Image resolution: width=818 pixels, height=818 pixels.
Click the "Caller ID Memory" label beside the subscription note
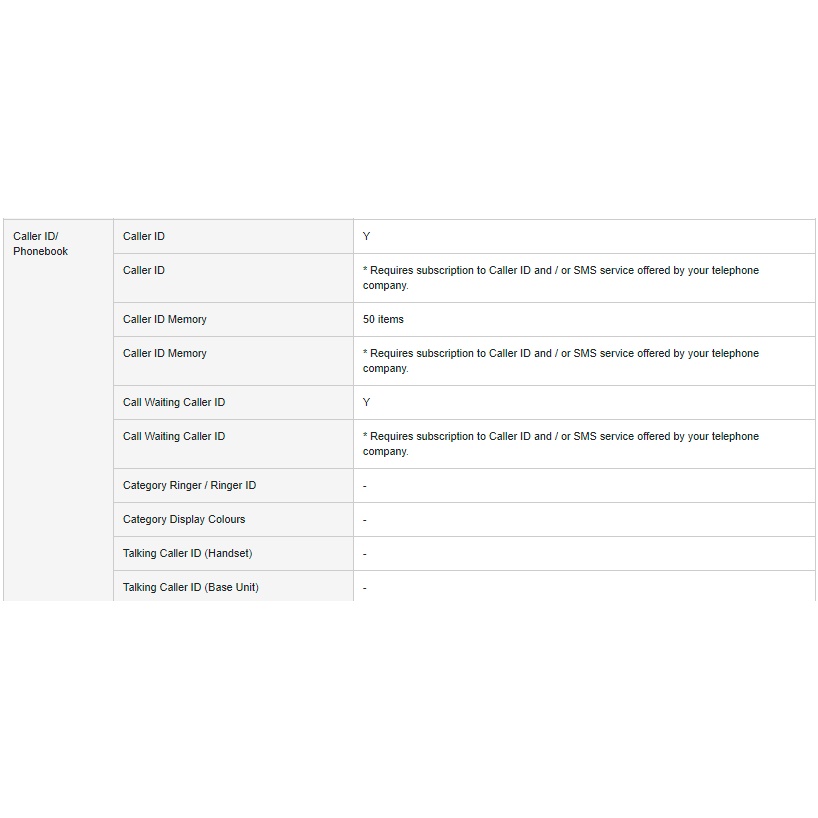click(x=165, y=354)
